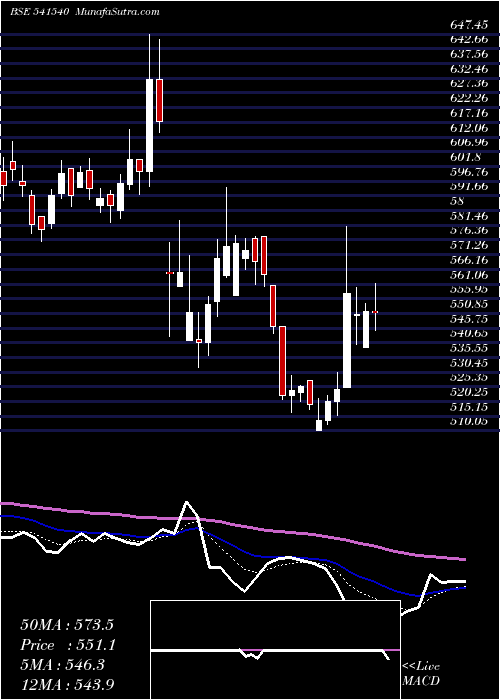The height and width of the screenshot is (700, 500).
Task: Select the 596.76 axis label
Action: click(x=469, y=172)
